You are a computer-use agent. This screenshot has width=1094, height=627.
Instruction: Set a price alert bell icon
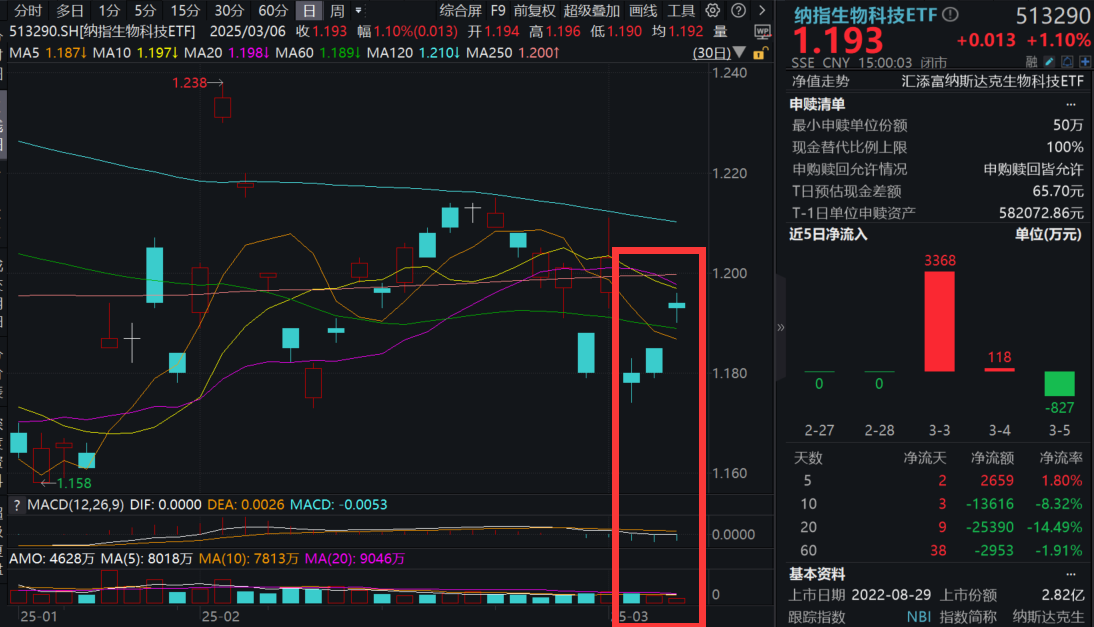[1068, 62]
